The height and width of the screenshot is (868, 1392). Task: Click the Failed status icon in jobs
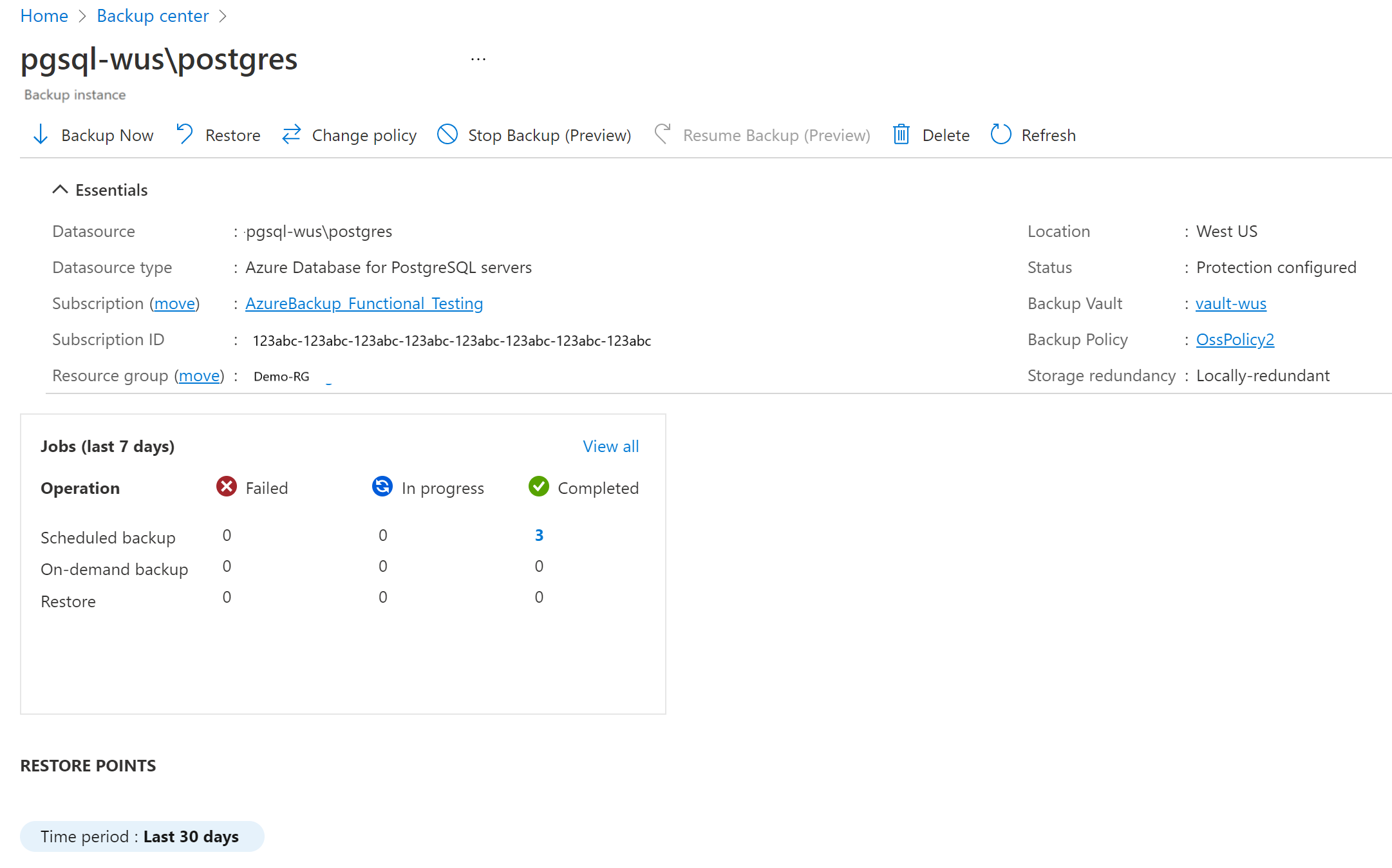(226, 487)
